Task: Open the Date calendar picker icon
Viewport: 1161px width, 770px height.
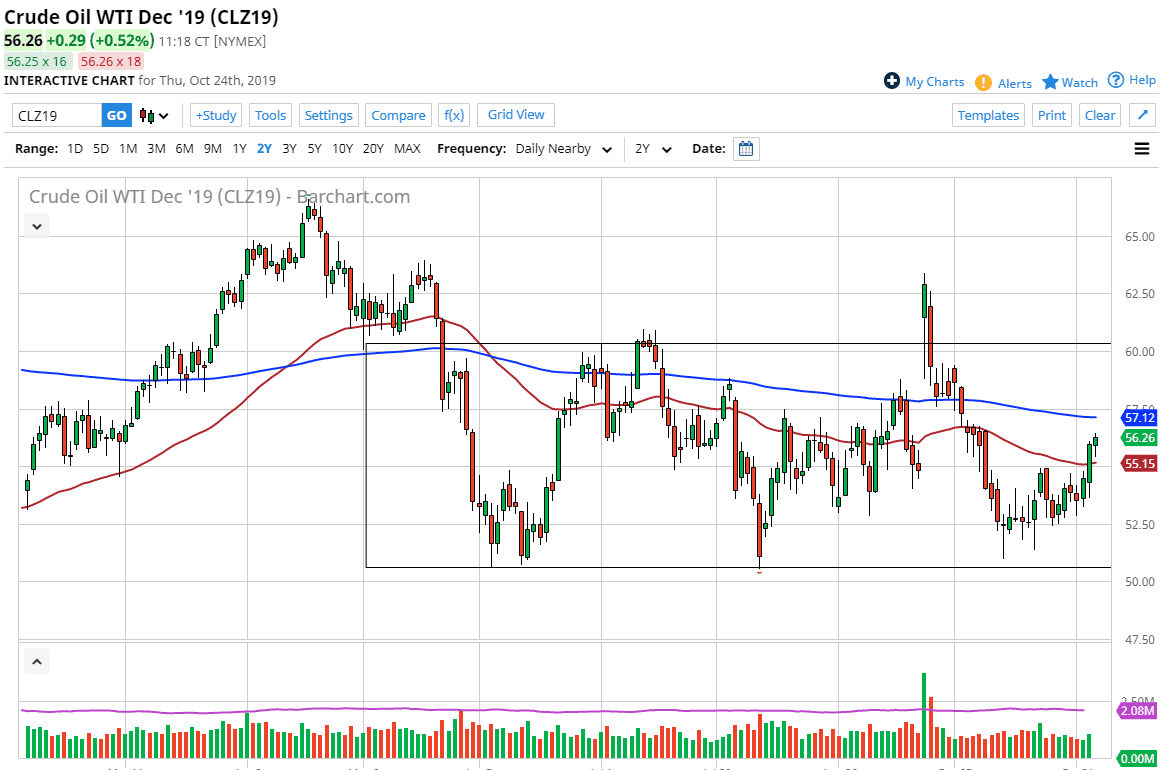Action: [746, 149]
